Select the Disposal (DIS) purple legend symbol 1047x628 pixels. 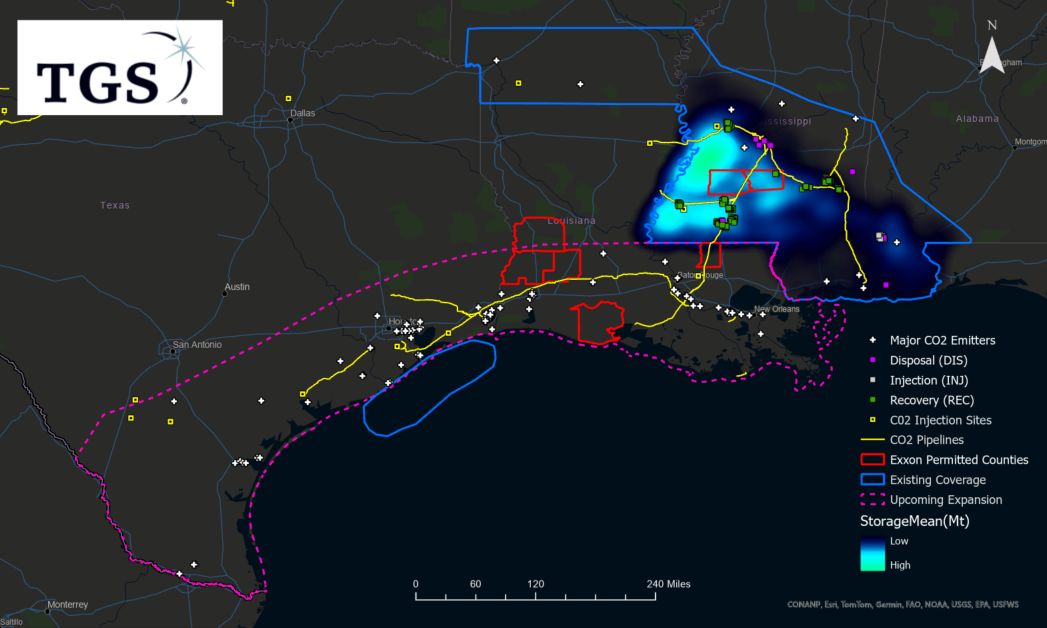[x=873, y=360]
